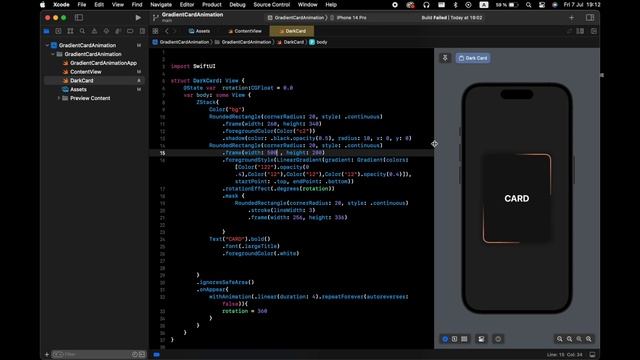The image size is (640, 360).
Task: Open the breakpoint navigator
Action: point(130,31)
